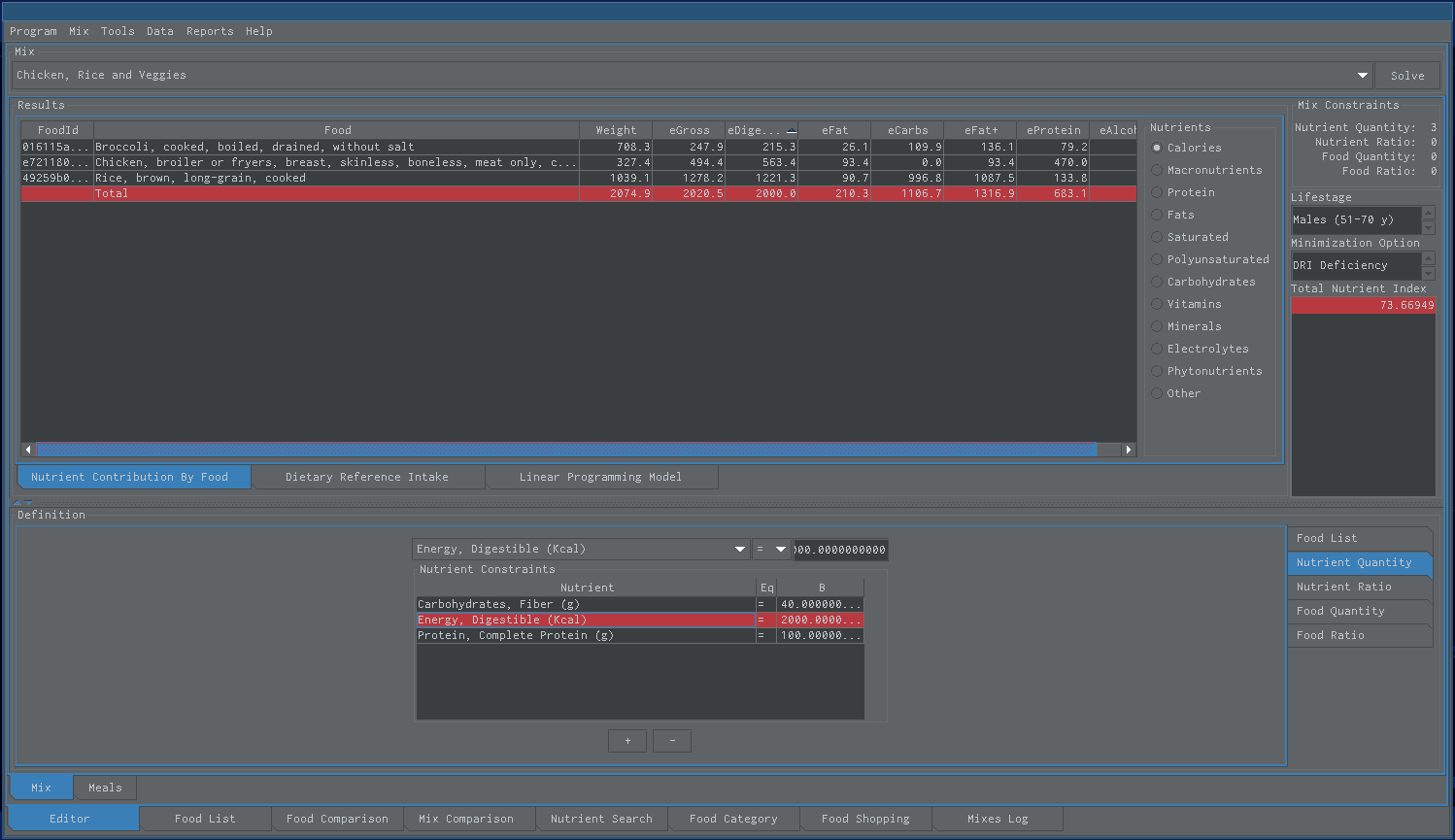Select the Calories radio button
This screenshot has width=1455, height=840.
(x=1157, y=148)
